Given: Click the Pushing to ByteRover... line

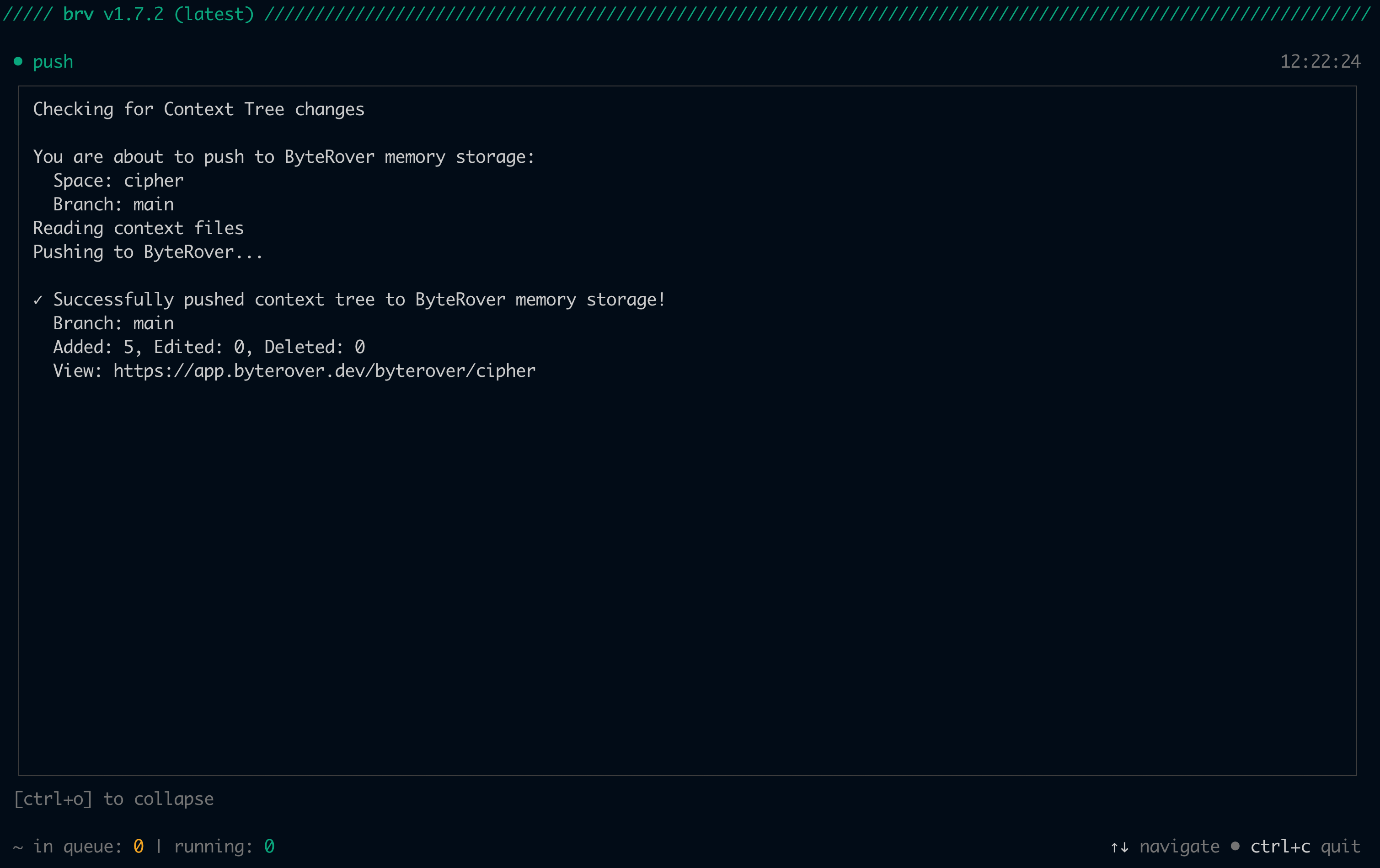Looking at the screenshot, I should [x=148, y=252].
